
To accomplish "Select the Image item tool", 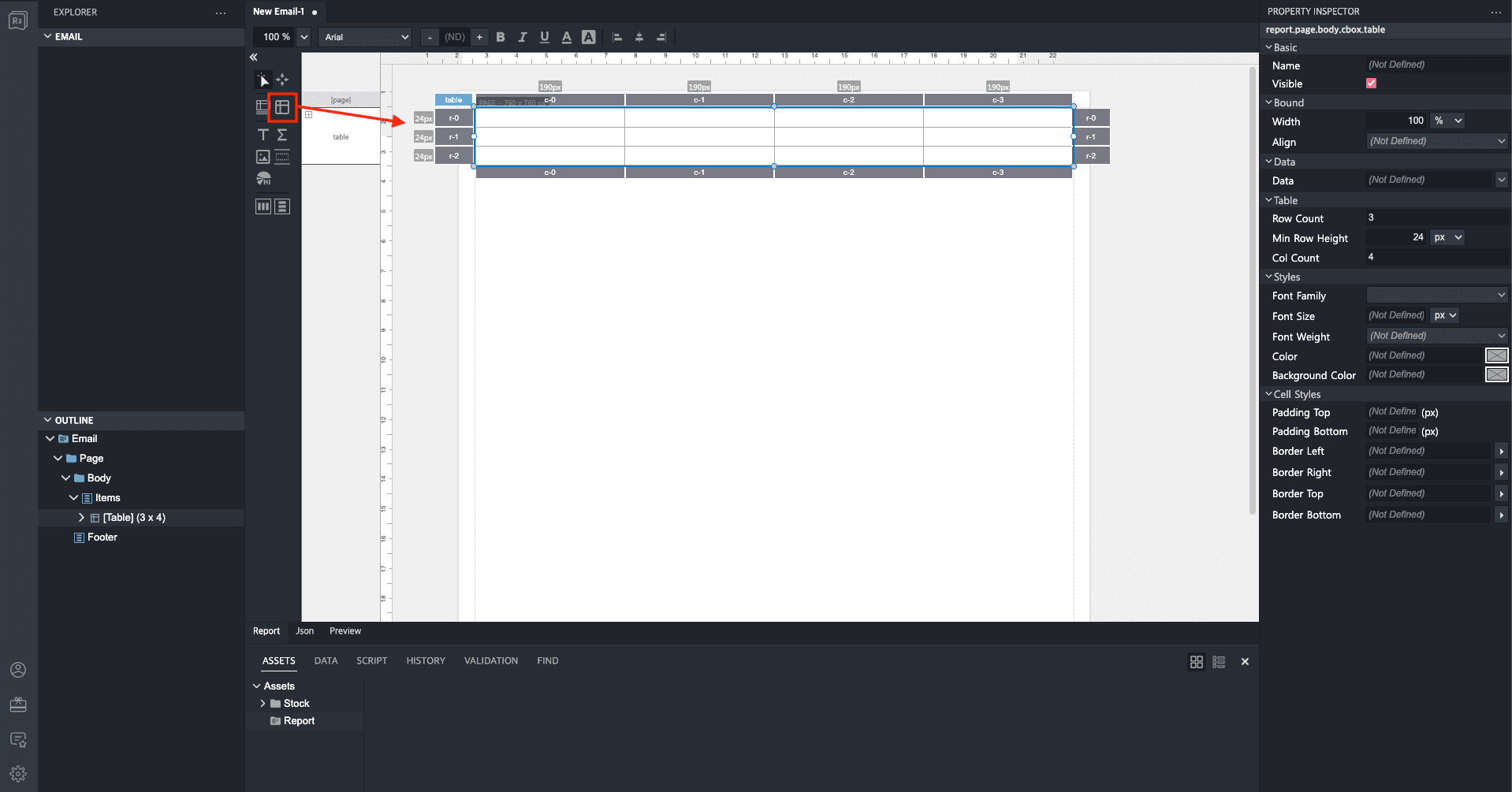I will [263, 157].
